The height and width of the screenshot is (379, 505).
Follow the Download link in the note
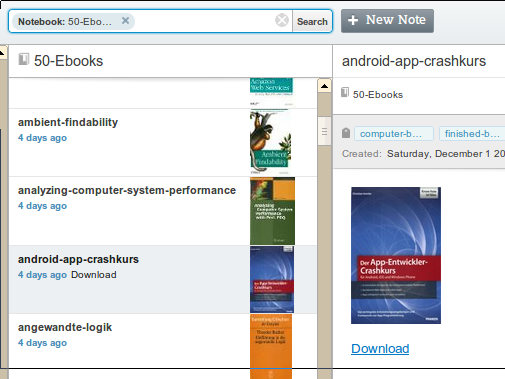pyautogui.click(x=380, y=349)
